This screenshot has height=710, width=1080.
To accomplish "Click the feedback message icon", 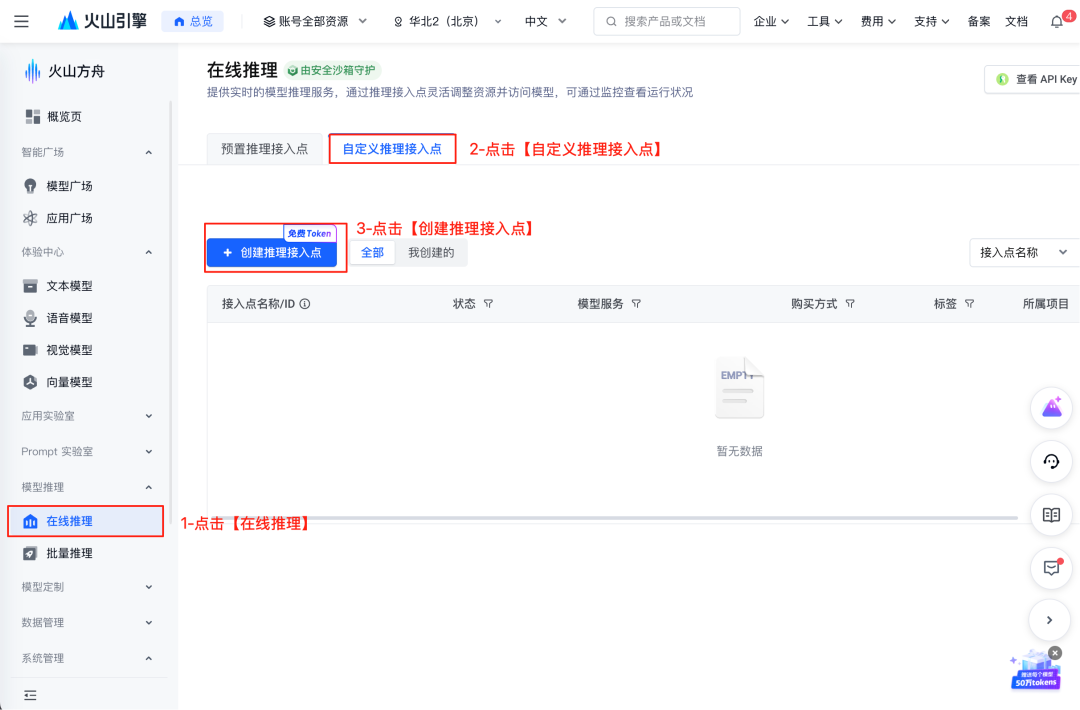I will click(1051, 568).
